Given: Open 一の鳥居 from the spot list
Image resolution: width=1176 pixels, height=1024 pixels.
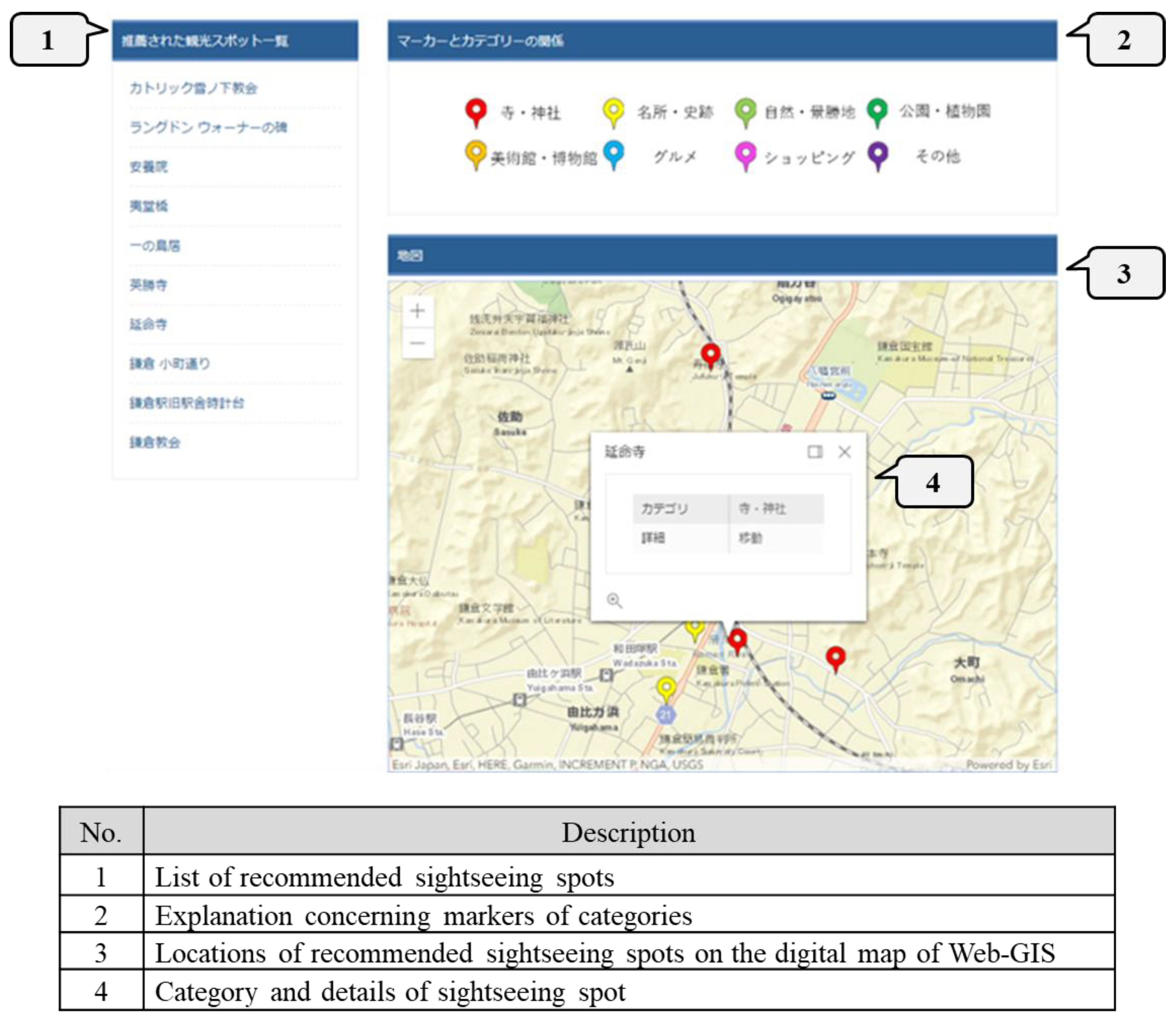Looking at the screenshot, I should point(154,246).
